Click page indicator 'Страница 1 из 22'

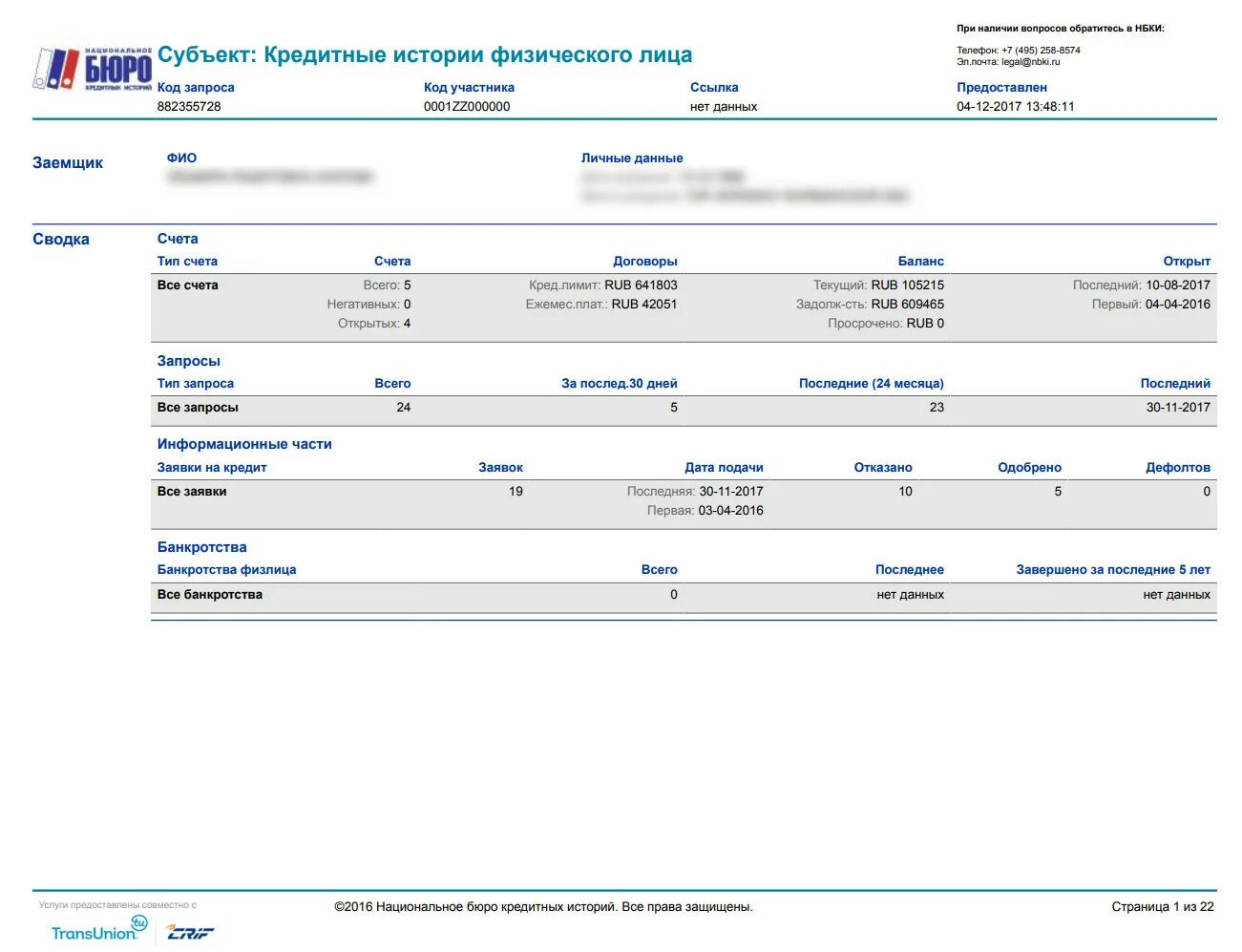click(1163, 906)
